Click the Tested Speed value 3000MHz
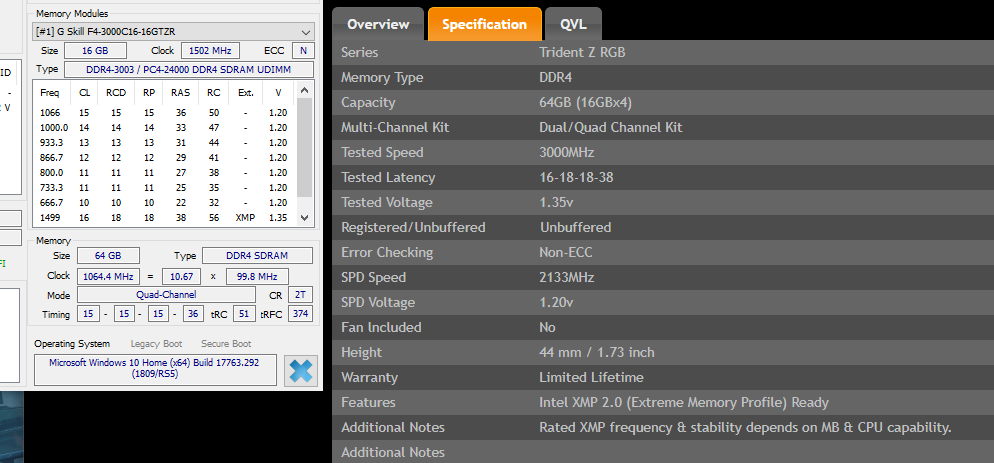This screenshot has height=463, width=994. coord(566,153)
